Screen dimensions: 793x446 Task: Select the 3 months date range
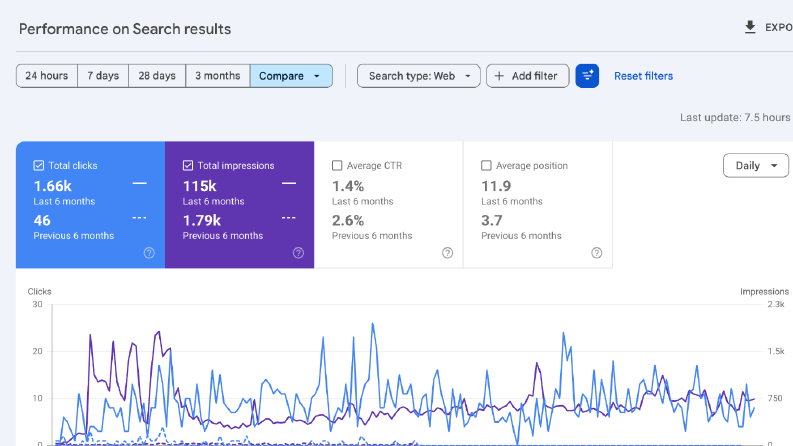tap(217, 76)
